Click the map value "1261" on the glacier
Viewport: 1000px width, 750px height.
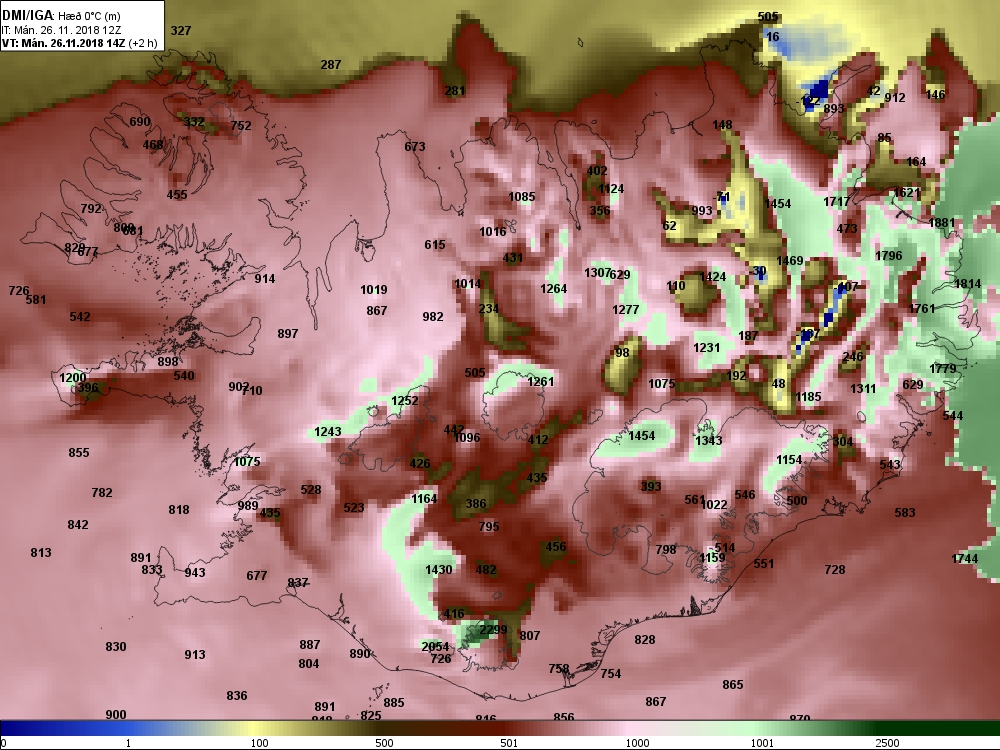click(x=541, y=382)
